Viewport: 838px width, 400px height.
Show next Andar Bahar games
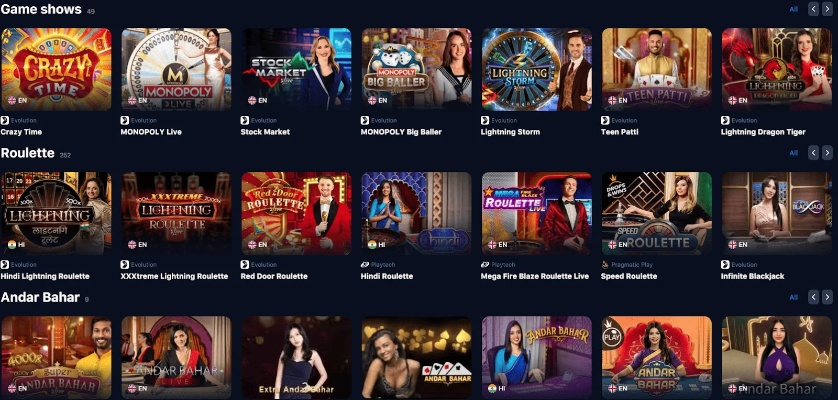tap(827, 297)
